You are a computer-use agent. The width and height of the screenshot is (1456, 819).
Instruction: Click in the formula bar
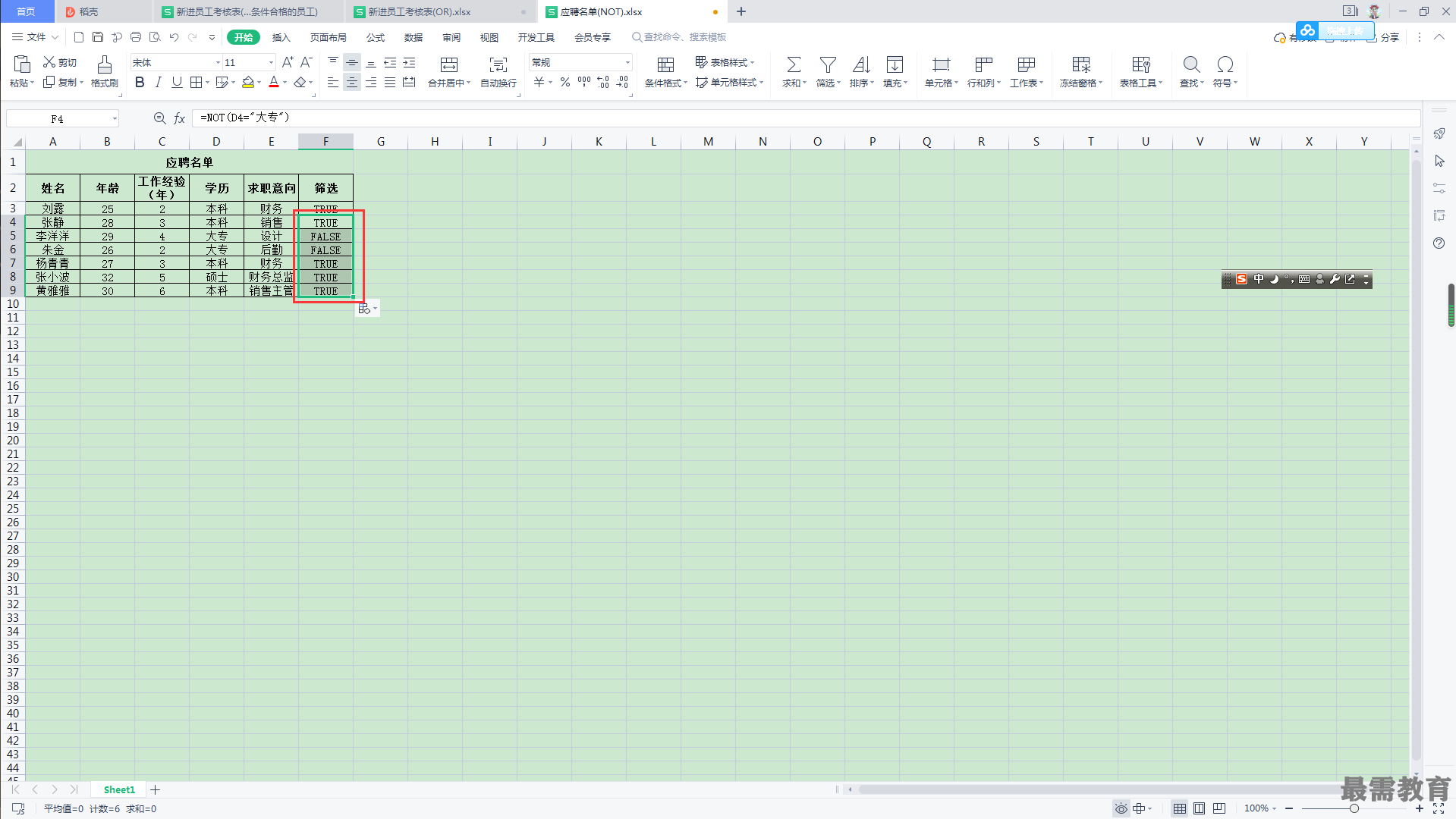(x=806, y=118)
